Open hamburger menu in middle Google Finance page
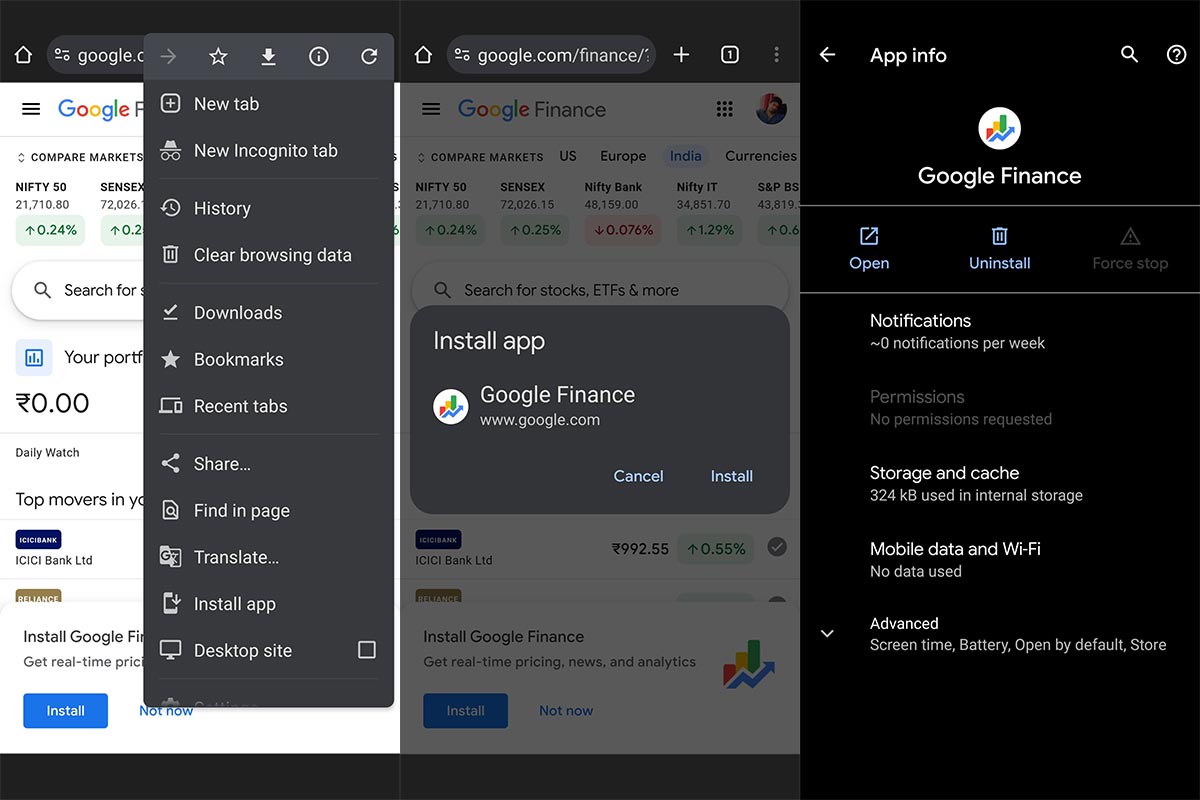The height and width of the screenshot is (800, 1200). (431, 109)
